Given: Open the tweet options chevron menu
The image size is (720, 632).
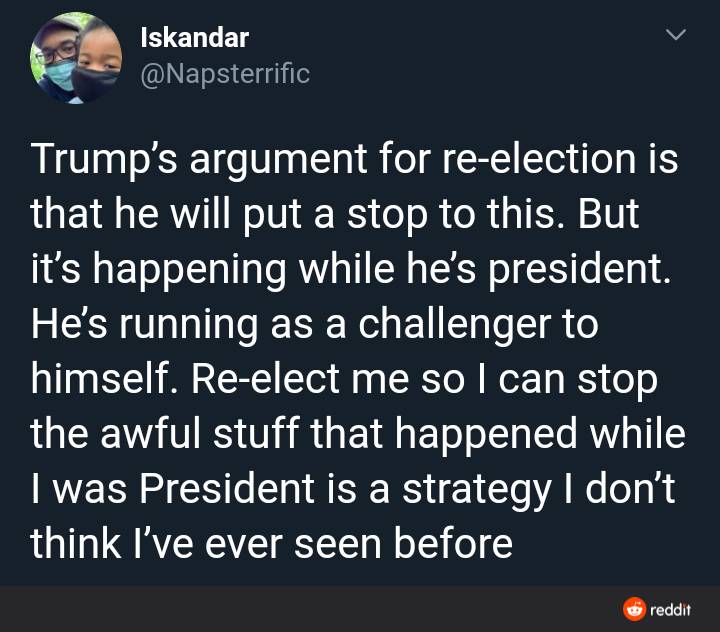Looking at the screenshot, I should tap(676, 34).
